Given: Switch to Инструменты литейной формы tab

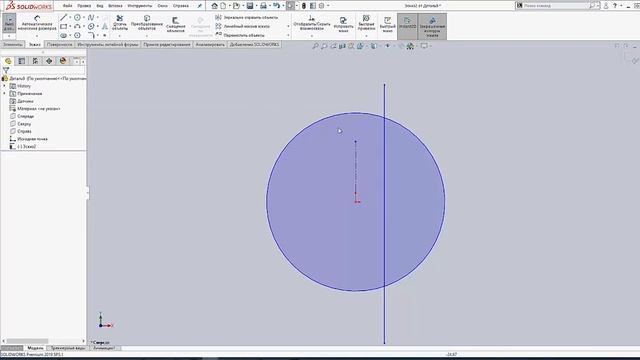Looking at the screenshot, I should coord(108,44).
